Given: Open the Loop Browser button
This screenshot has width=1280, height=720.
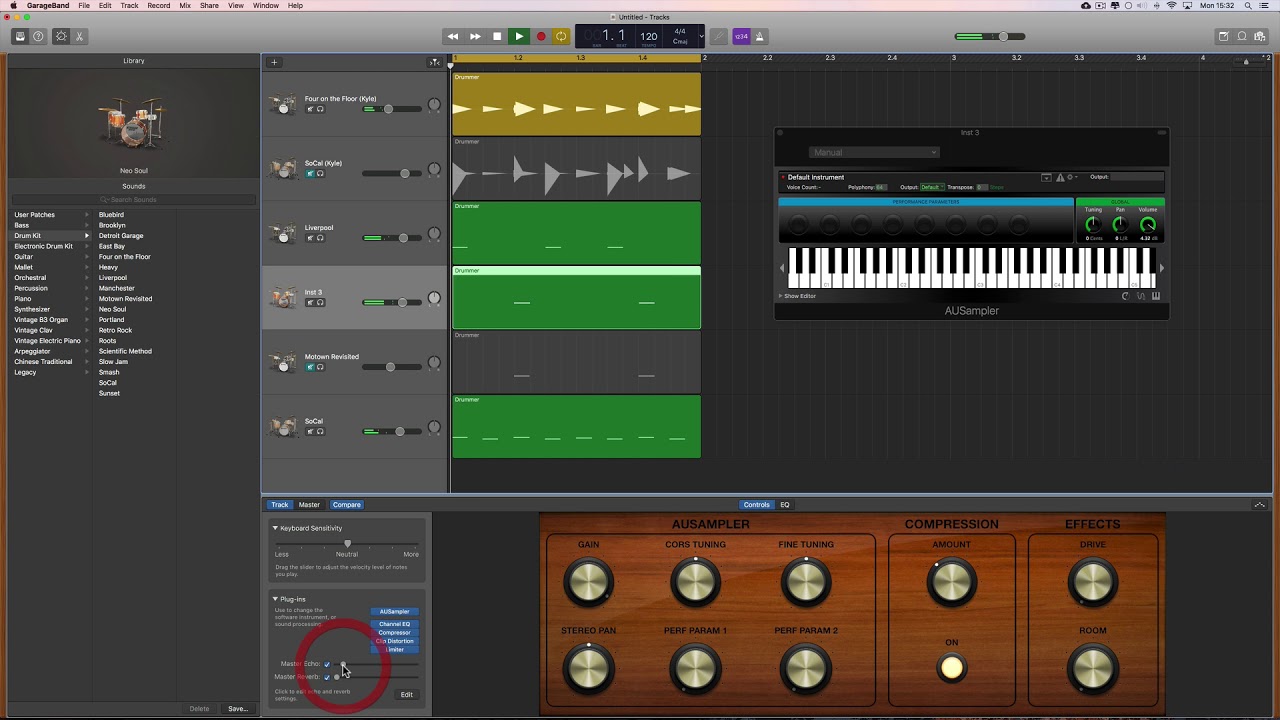Looking at the screenshot, I should (x=1242, y=37).
